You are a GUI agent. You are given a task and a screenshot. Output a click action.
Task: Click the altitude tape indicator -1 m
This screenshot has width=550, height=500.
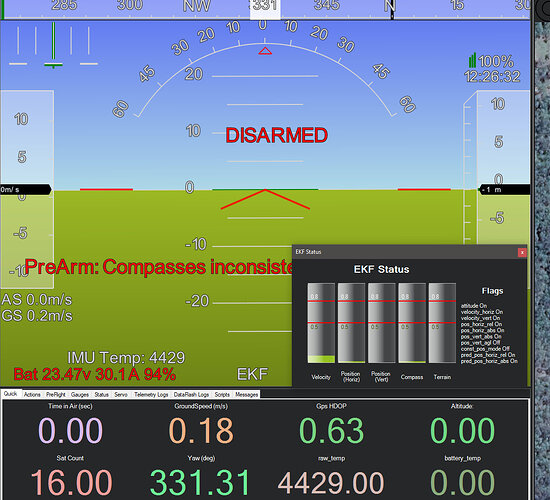pos(504,190)
